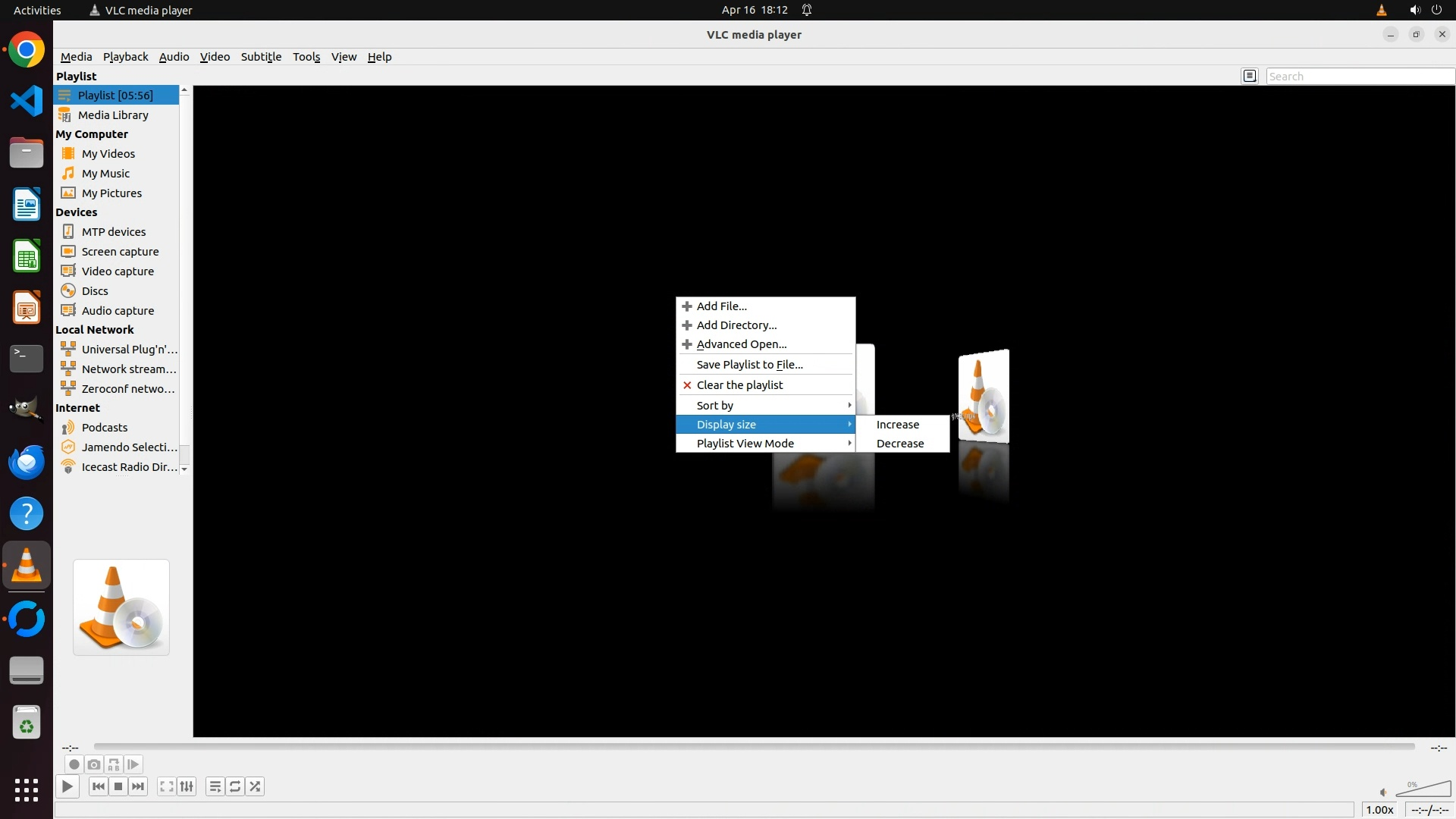Open the Tools menu
Image resolution: width=1456 pixels, height=819 pixels.
[306, 57]
